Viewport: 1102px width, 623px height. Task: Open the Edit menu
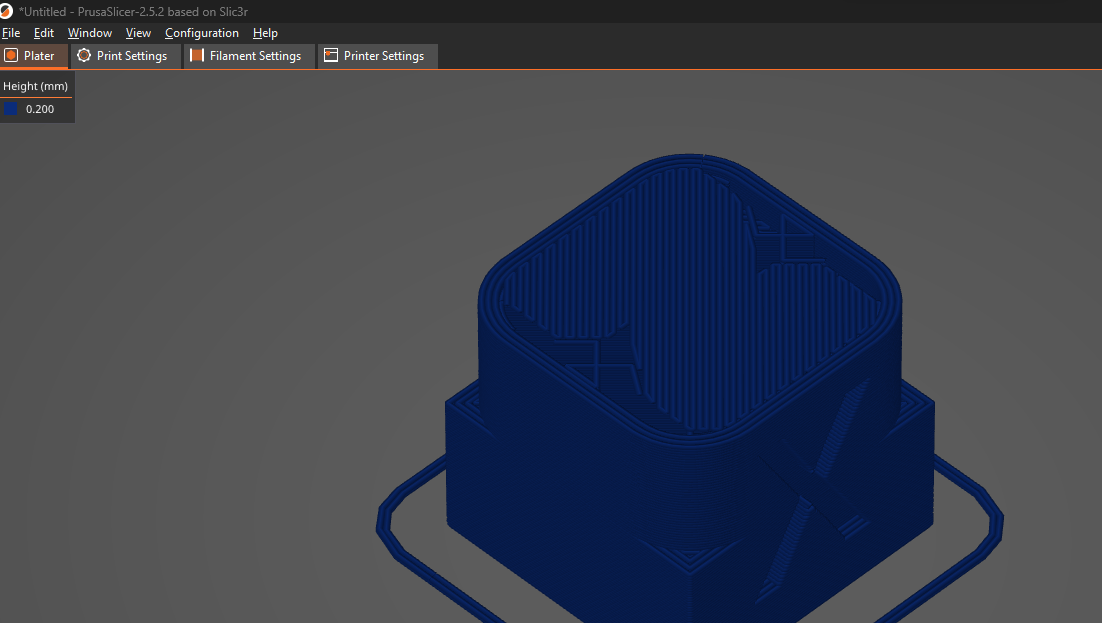[44, 33]
